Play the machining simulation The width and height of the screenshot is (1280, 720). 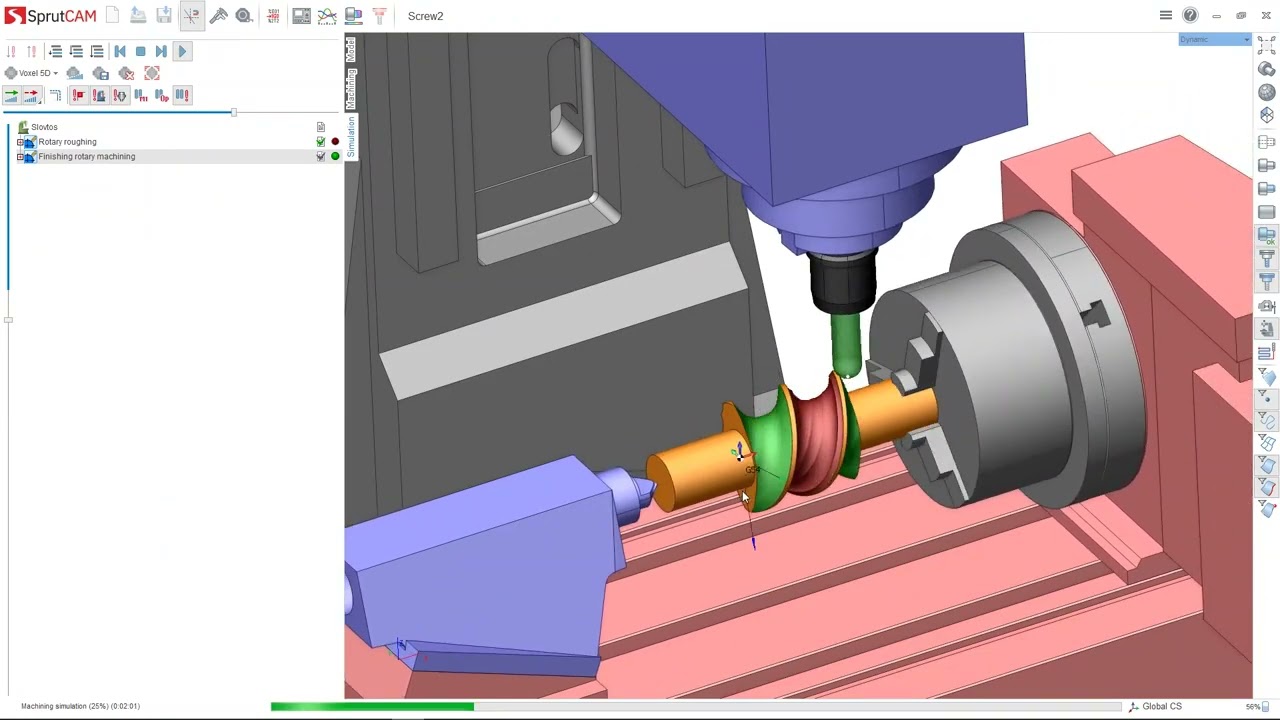tap(182, 51)
